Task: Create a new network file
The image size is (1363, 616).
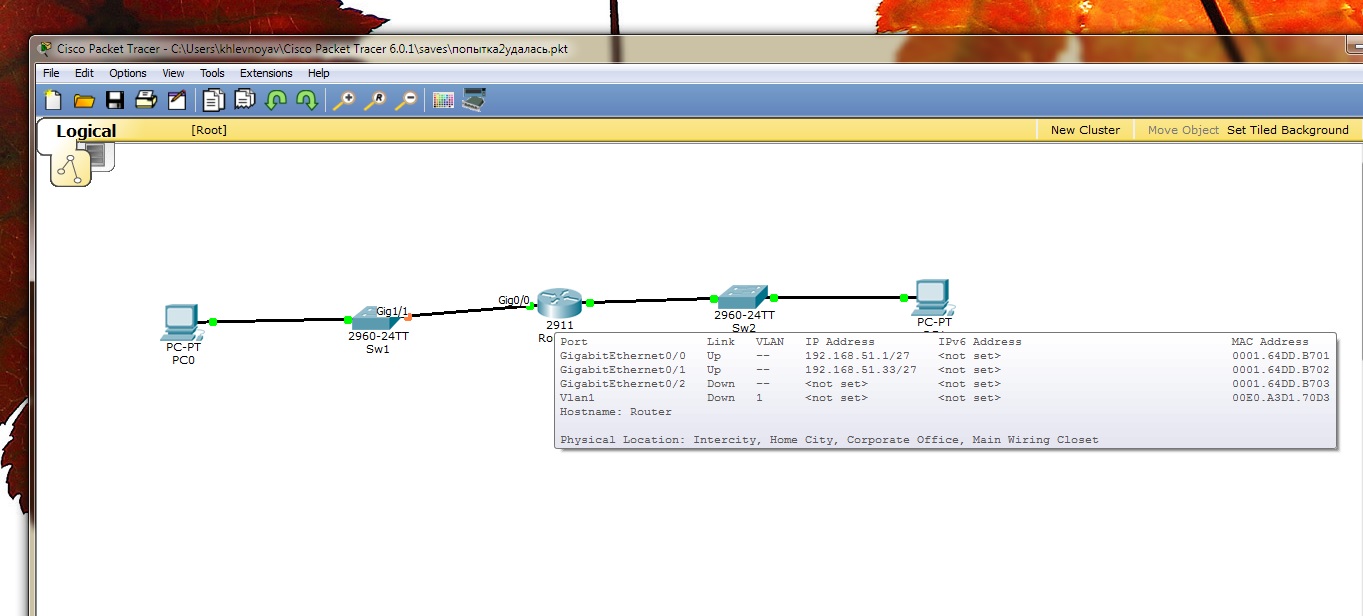Action: pos(53,100)
